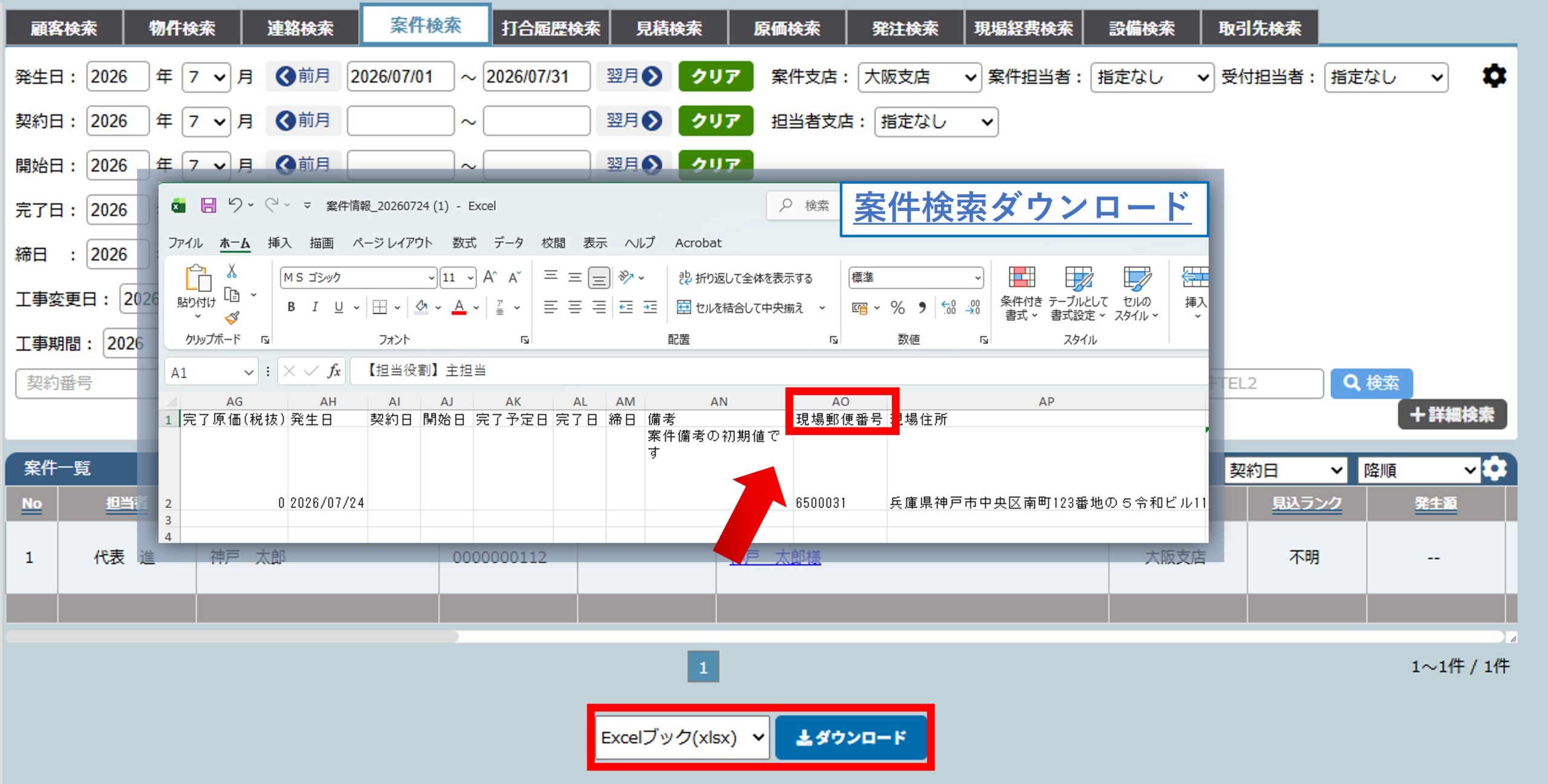Open the 案件支店 大阪支店 dropdown

coord(919,77)
